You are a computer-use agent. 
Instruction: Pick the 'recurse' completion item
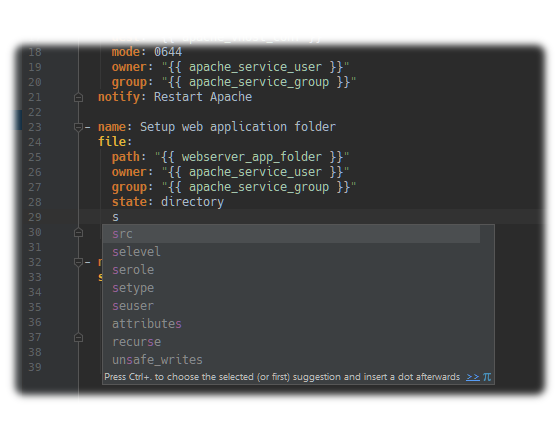291,342
